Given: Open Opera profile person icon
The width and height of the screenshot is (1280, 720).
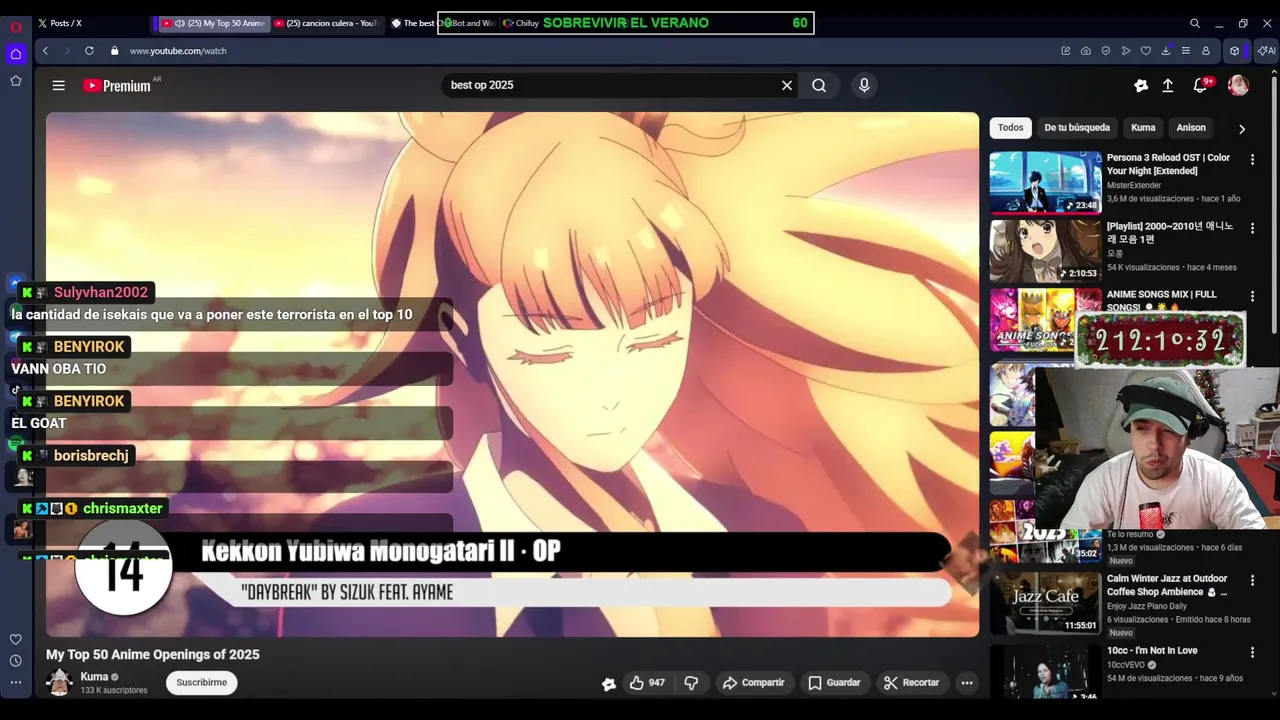Looking at the screenshot, I should [1206, 51].
